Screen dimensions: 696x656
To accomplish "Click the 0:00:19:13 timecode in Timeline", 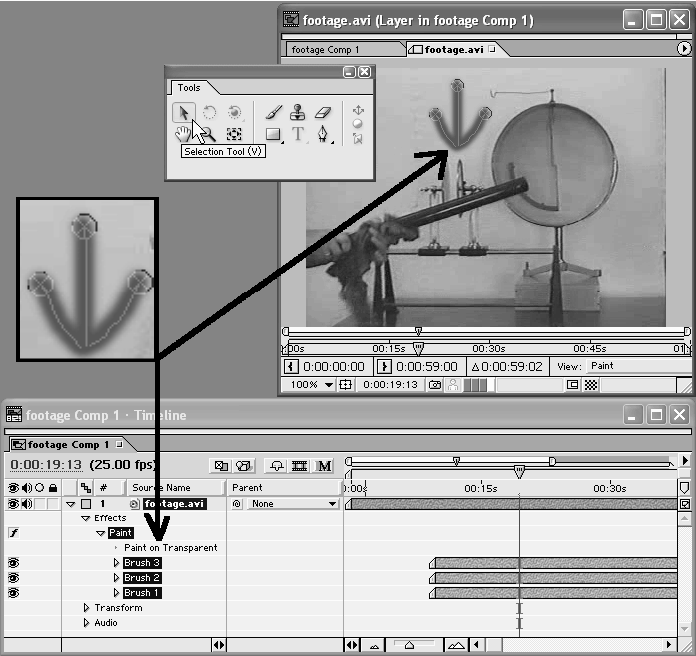I will [x=46, y=465].
